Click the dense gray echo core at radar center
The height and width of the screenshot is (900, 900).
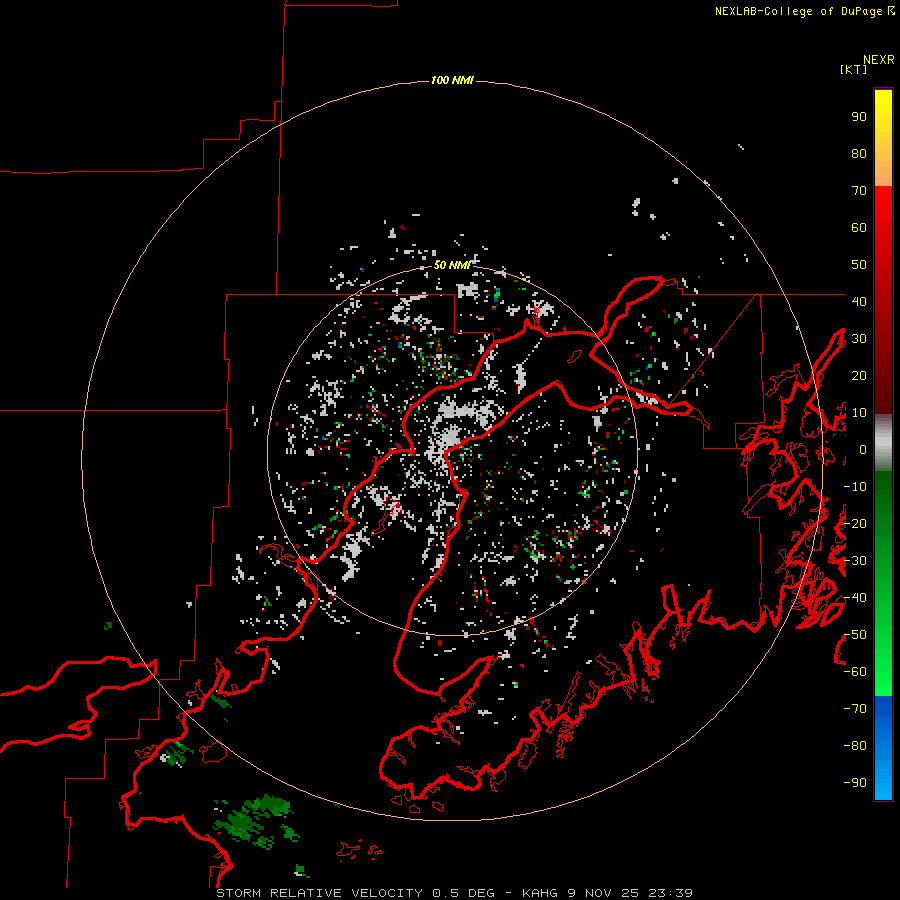tap(448, 441)
